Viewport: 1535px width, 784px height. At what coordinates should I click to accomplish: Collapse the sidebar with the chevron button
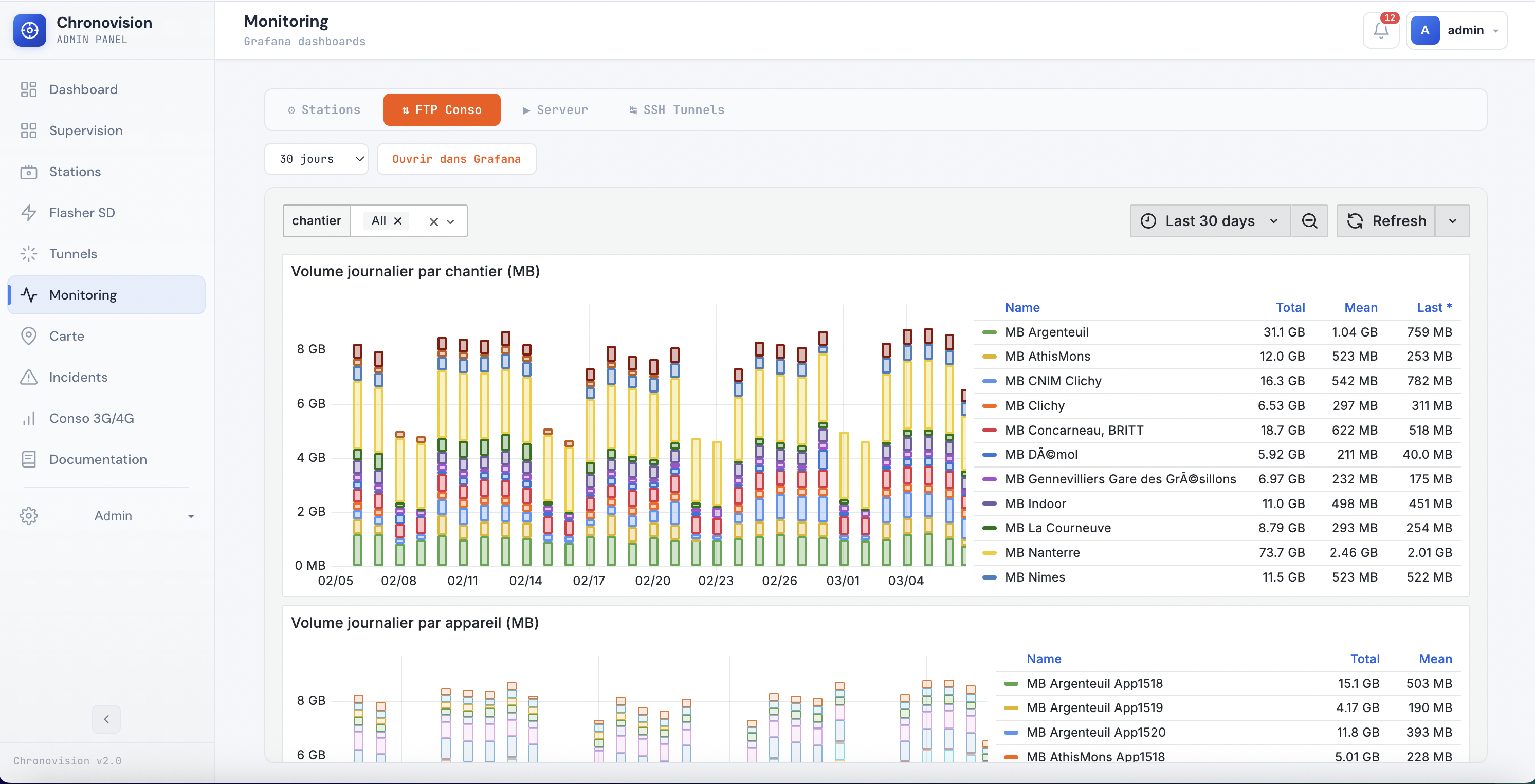(106, 718)
